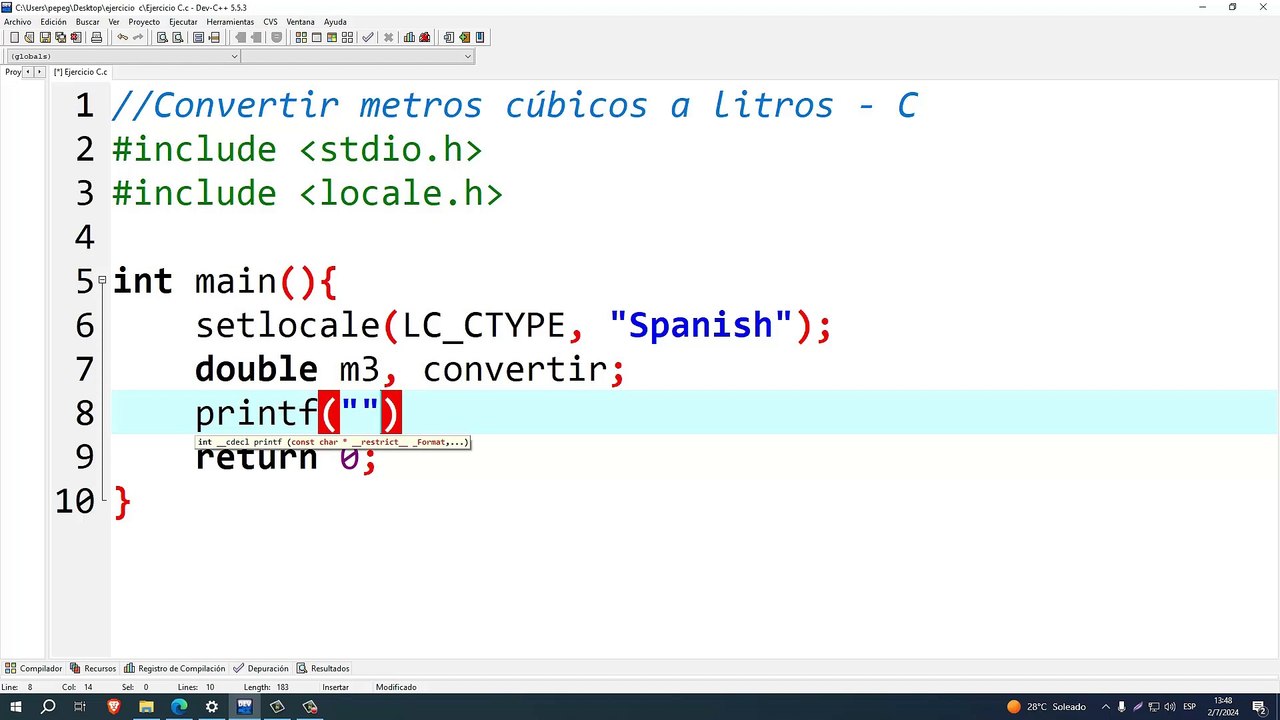Click the Open file toolbar icon

point(30,38)
